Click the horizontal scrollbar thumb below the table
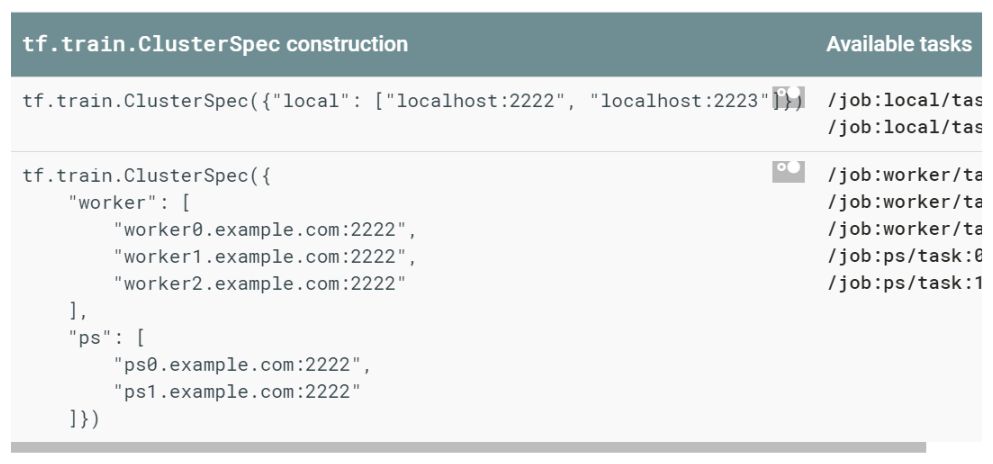 (x=468, y=448)
